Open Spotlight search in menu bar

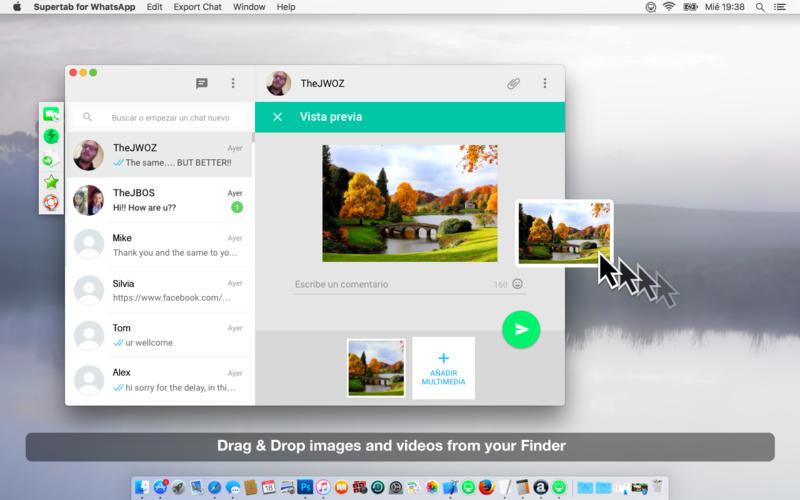pos(760,7)
